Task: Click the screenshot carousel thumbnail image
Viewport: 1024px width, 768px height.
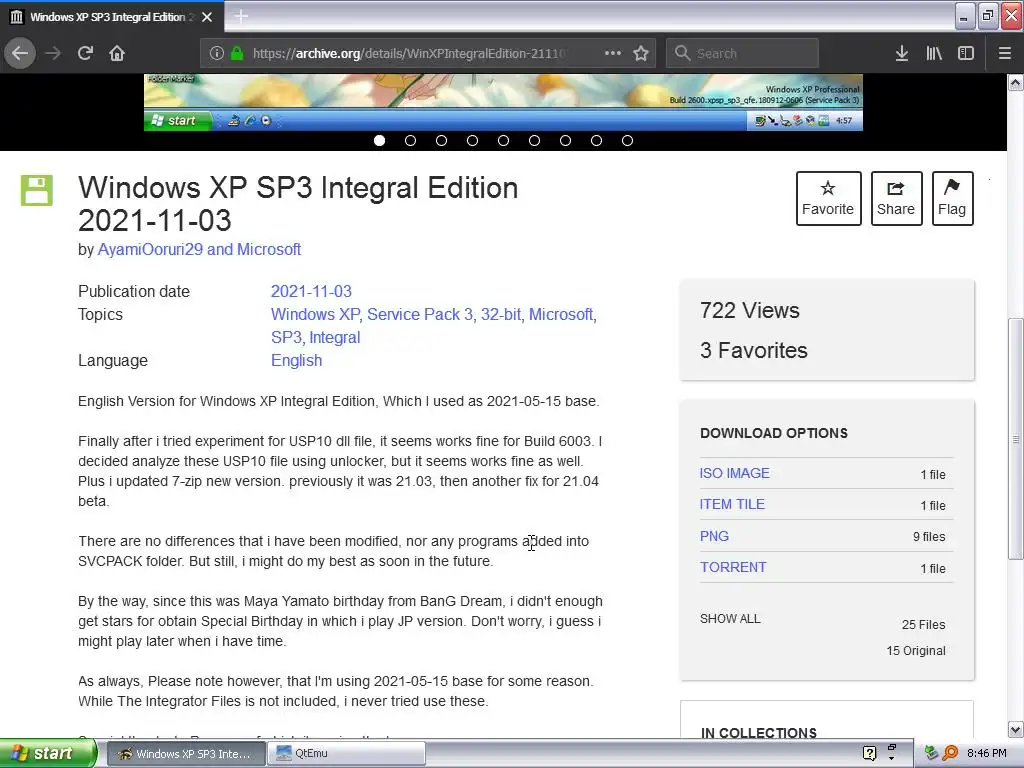Action: point(503,102)
